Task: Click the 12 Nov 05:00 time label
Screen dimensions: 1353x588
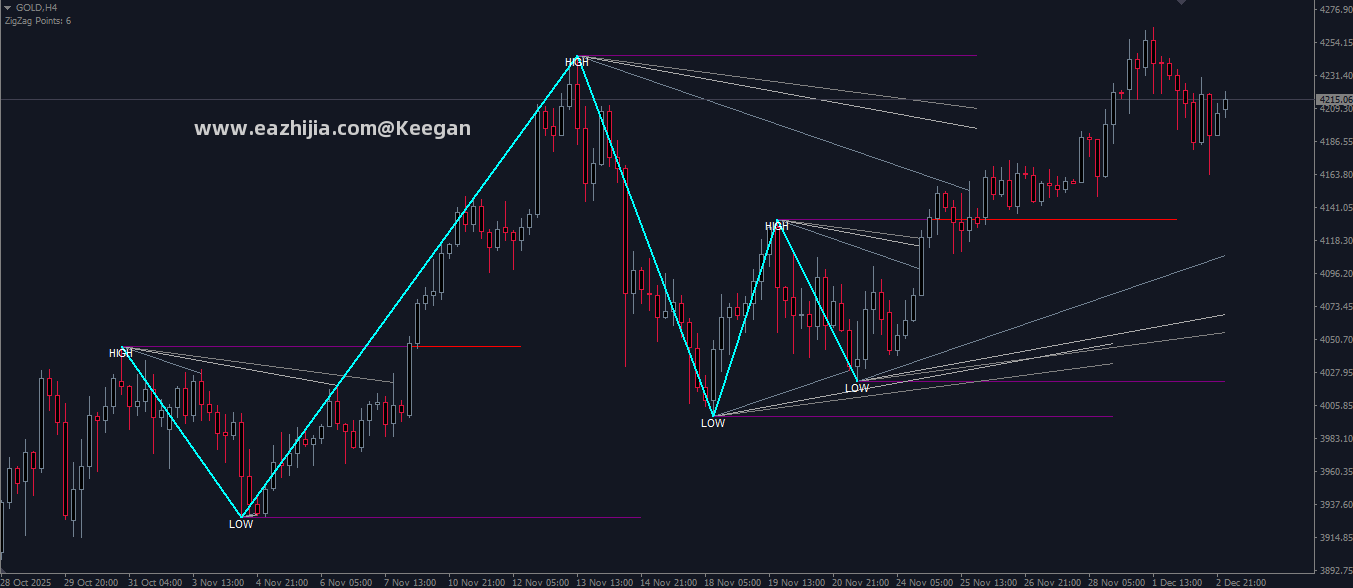Action: [x=540, y=582]
